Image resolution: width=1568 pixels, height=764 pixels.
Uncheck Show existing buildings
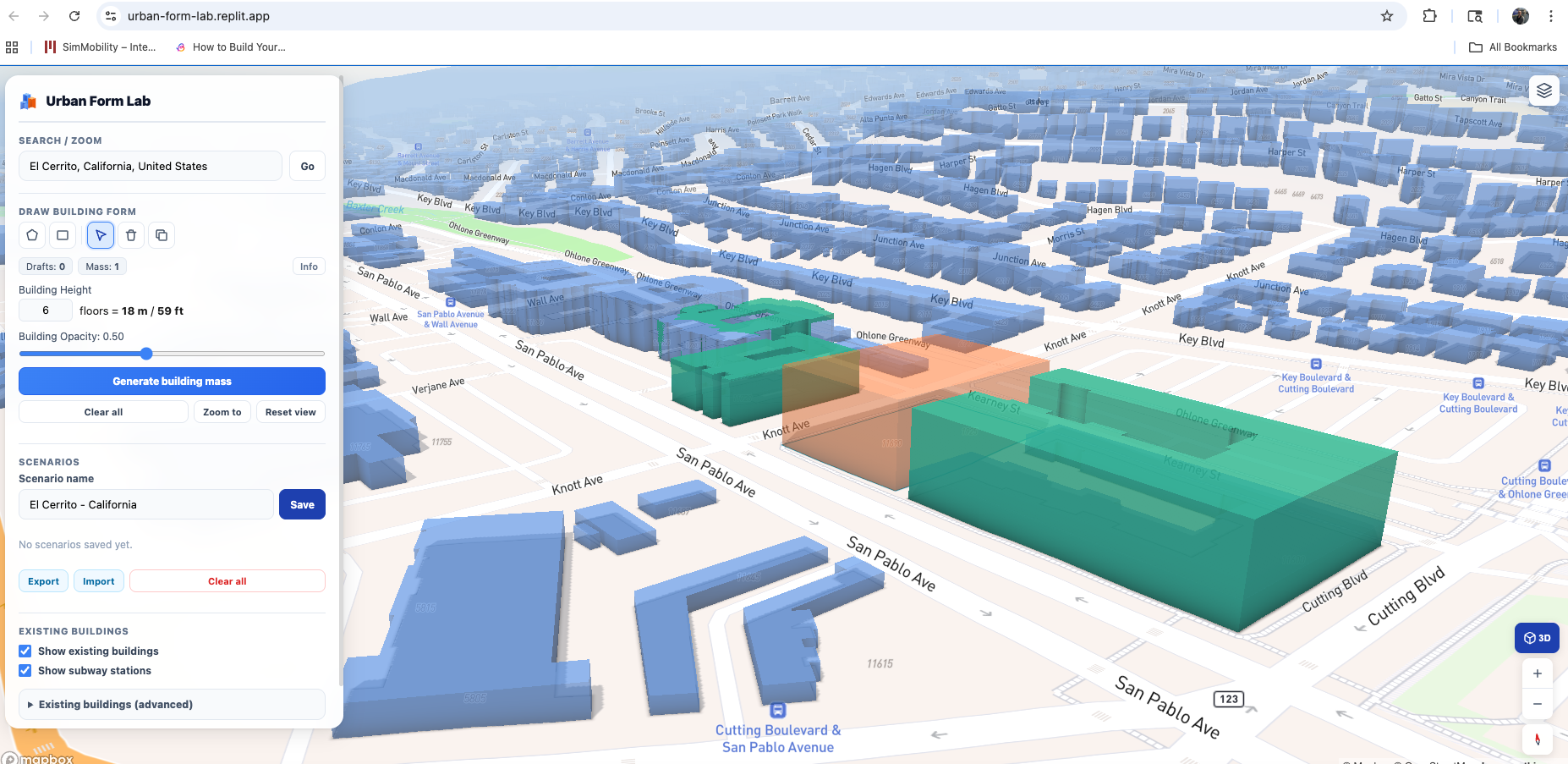click(x=25, y=651)
